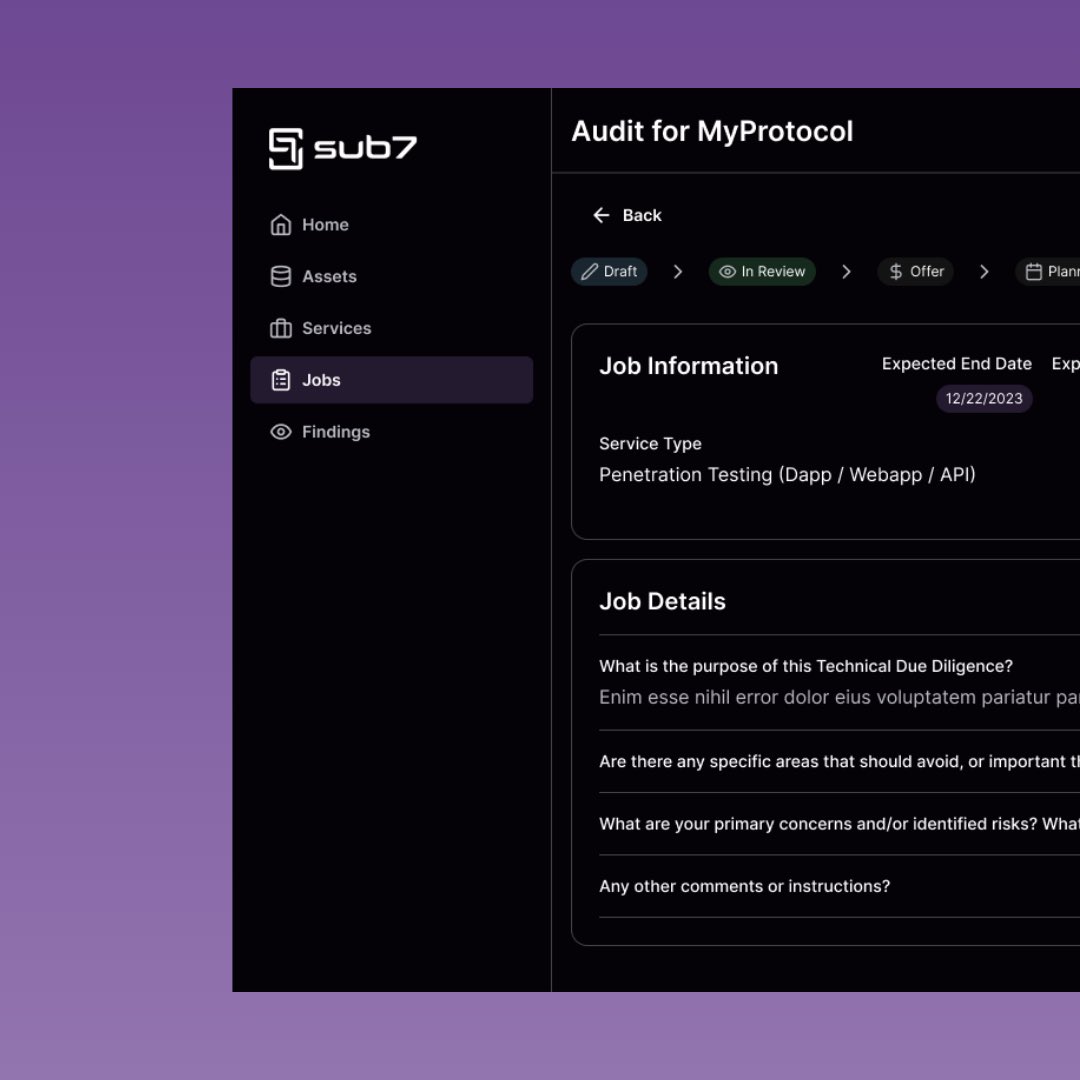The image size is (1080, 1080).
Task: Open Assets via its database icon
Action: coord(281,276)
